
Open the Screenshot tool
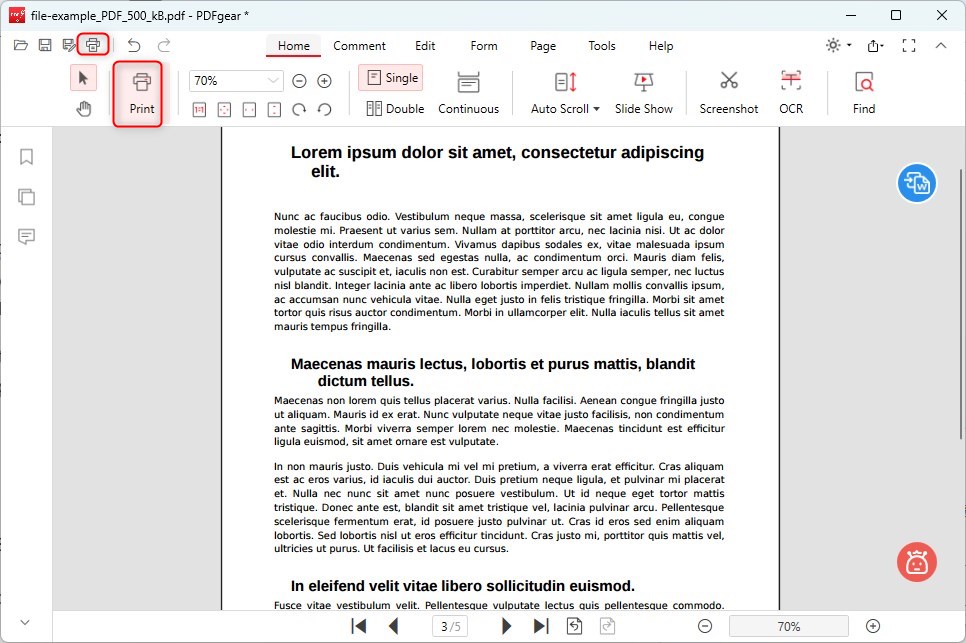point(728,91)
